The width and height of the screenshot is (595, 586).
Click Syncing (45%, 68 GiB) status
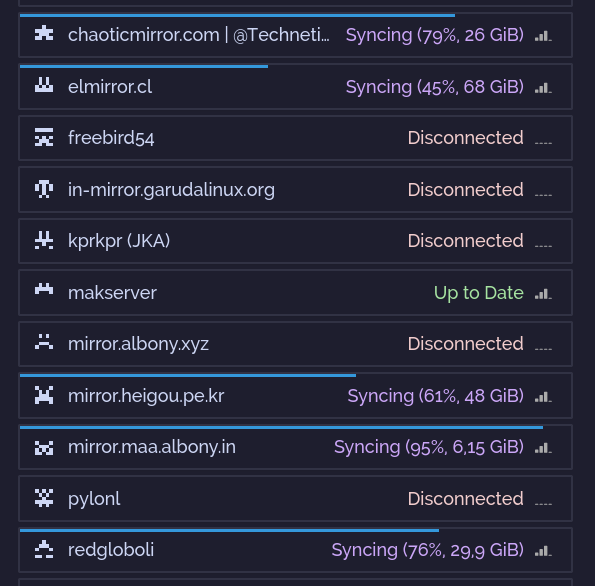point(435,87)
